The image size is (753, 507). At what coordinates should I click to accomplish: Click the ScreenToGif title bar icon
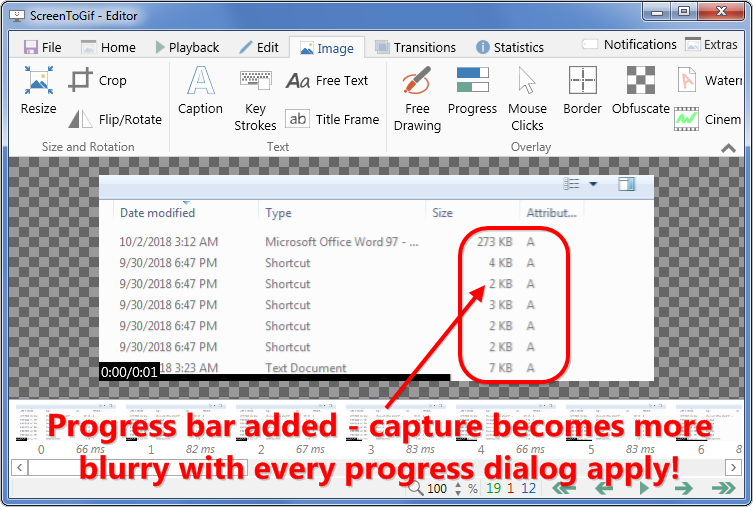click(x=17, y=16)
